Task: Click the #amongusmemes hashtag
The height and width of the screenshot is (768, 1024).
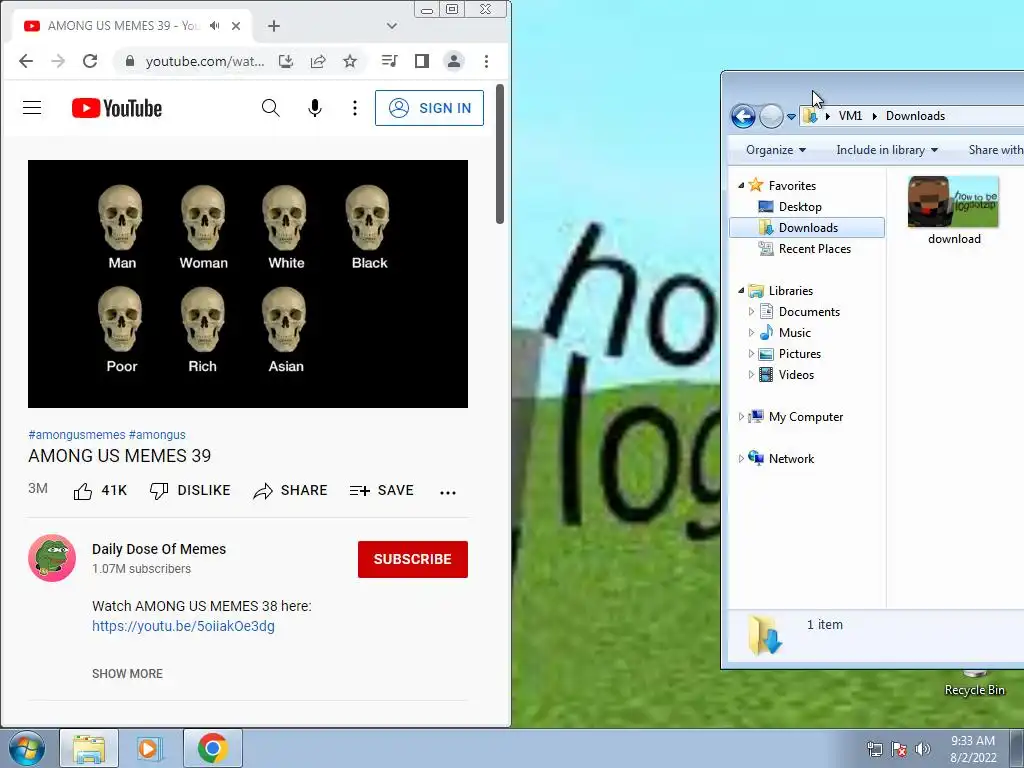Action: 76,435
